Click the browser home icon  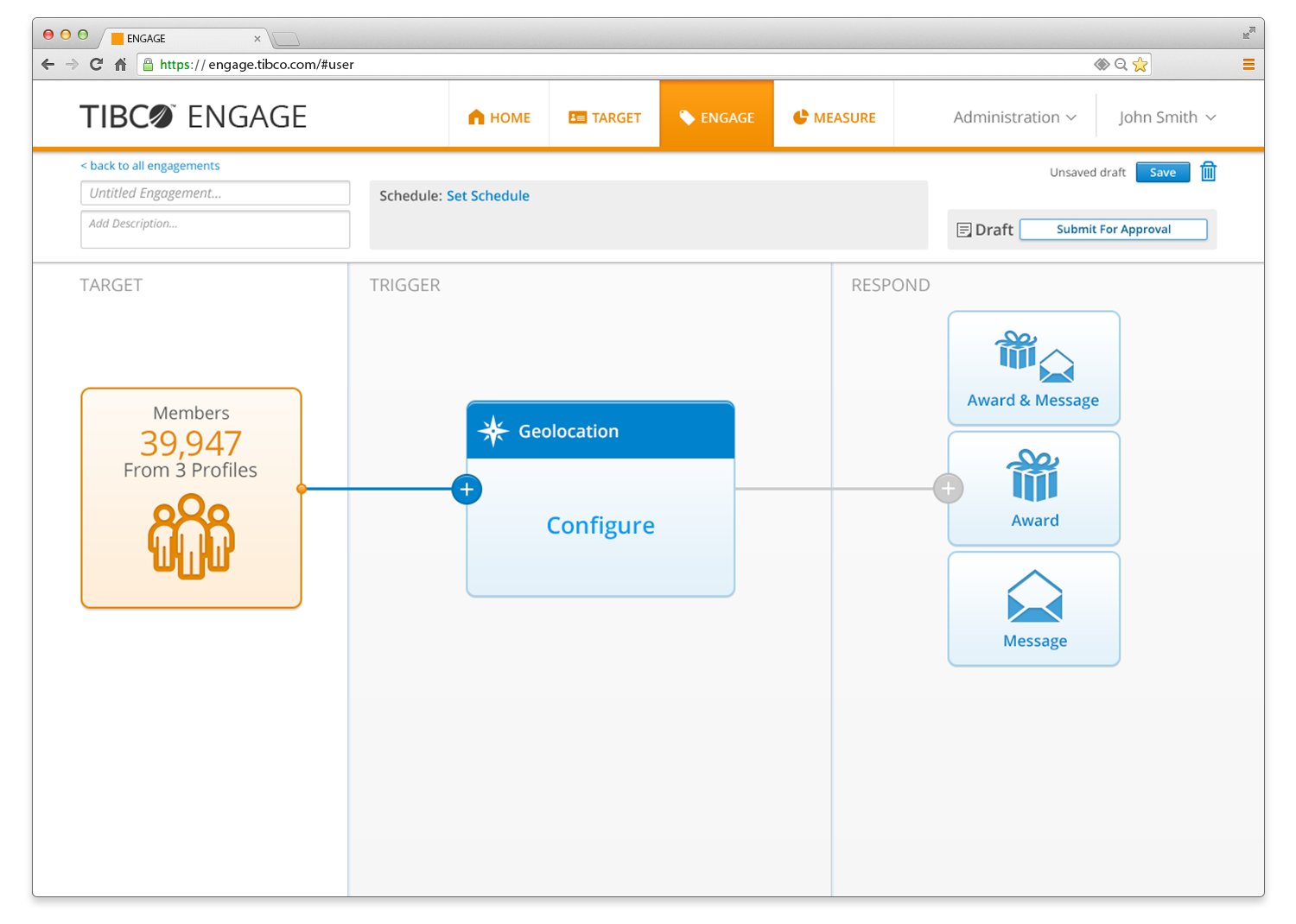tap(121, 65)
